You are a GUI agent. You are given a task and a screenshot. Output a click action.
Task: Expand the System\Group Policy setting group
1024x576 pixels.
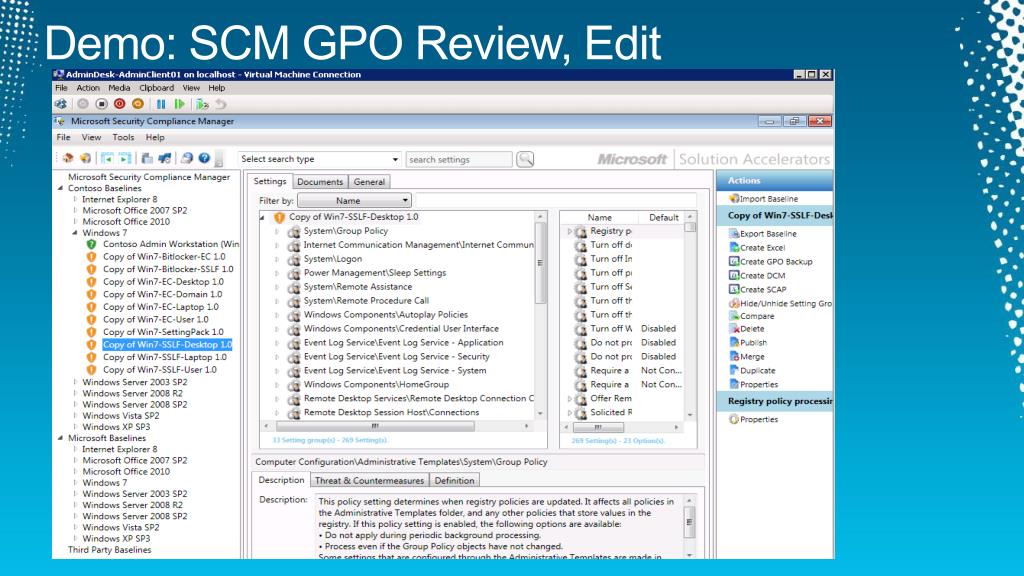[276, 231]
